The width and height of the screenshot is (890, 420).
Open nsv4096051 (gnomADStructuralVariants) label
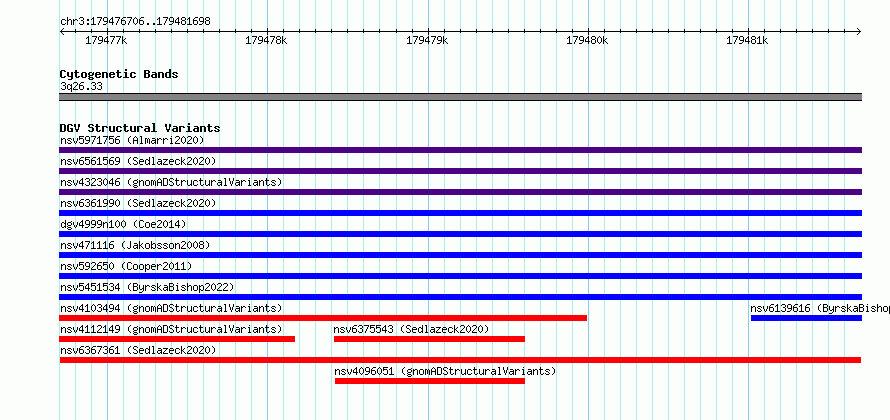point(445,371)
